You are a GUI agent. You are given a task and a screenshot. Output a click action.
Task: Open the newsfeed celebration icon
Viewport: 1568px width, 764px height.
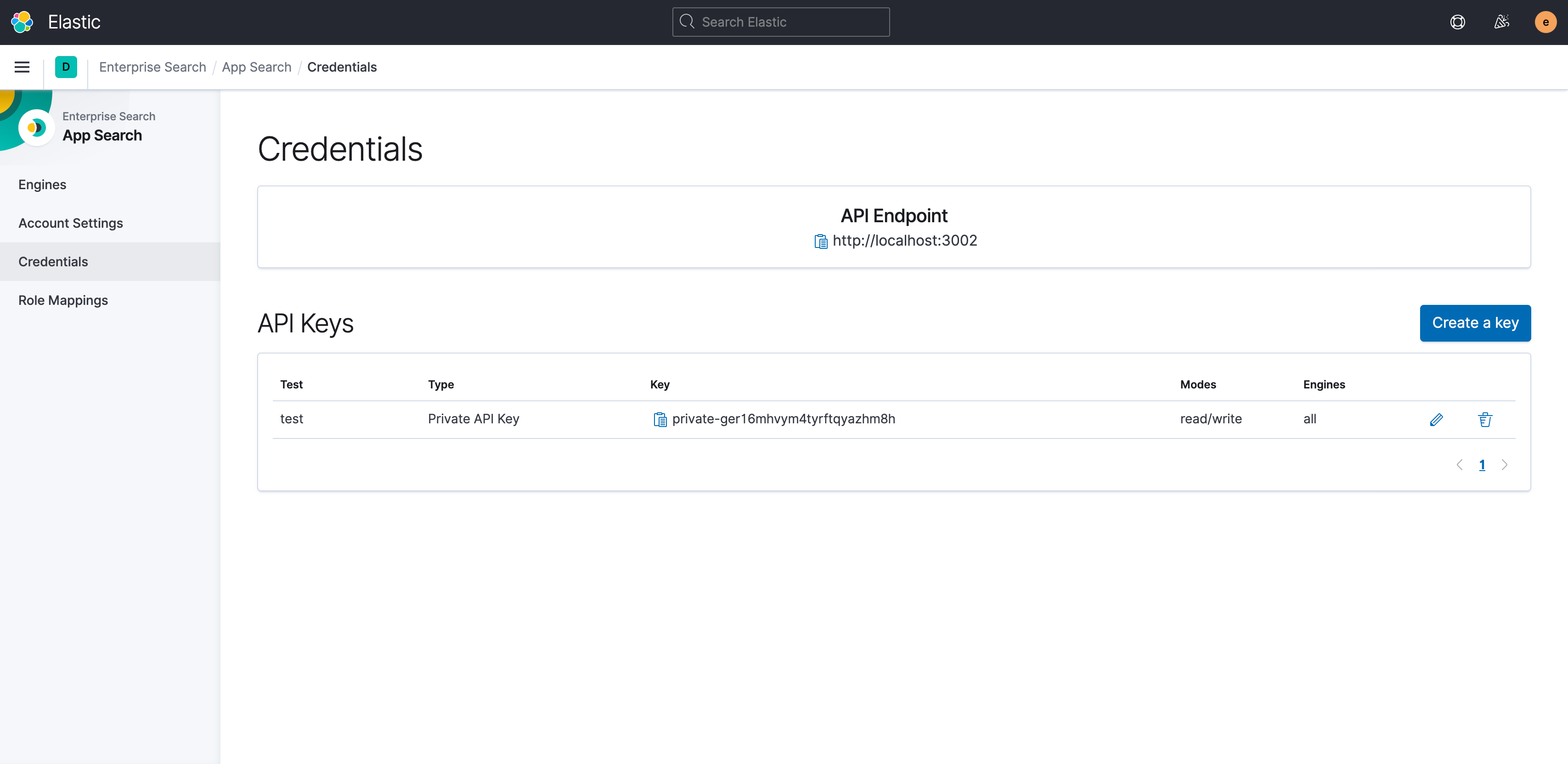pyautogui.click(x=1501, y=22)
